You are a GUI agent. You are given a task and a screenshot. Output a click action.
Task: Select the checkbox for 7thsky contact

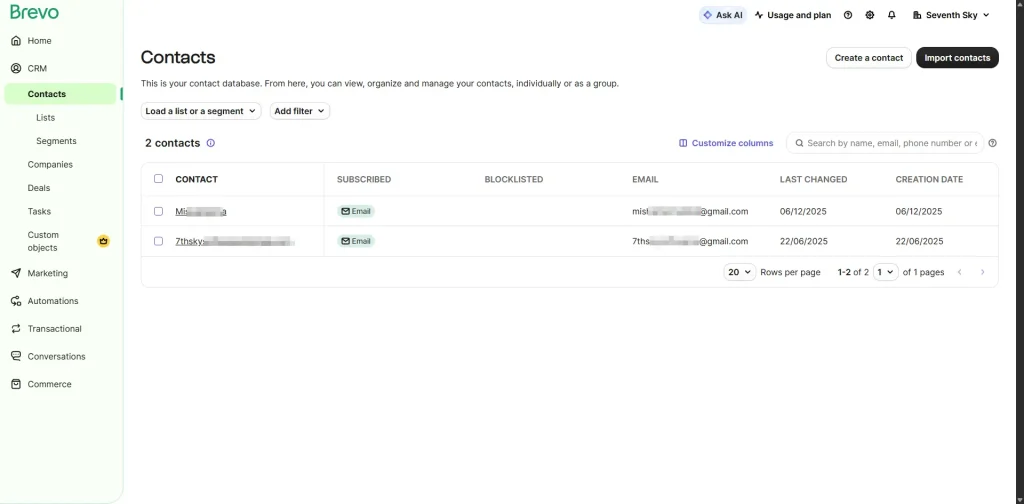point(158,241)
